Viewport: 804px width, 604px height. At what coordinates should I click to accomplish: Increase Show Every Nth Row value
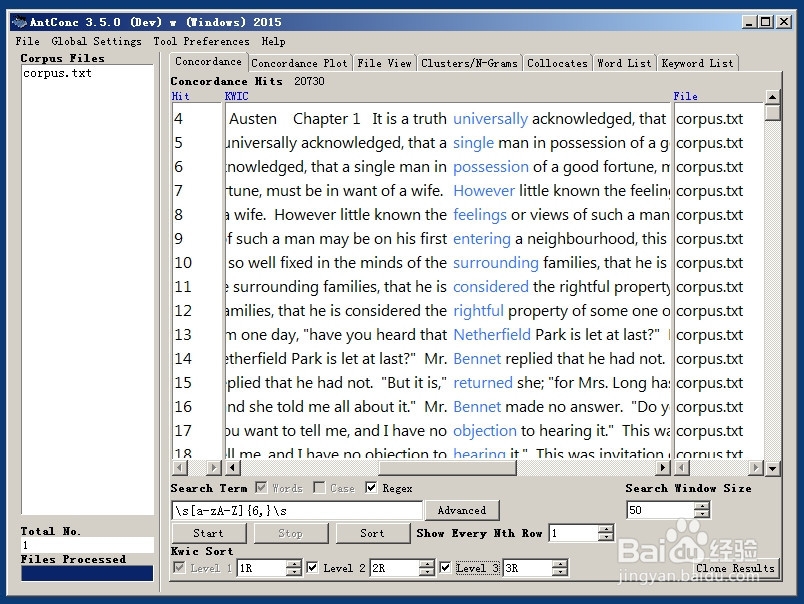606,529
